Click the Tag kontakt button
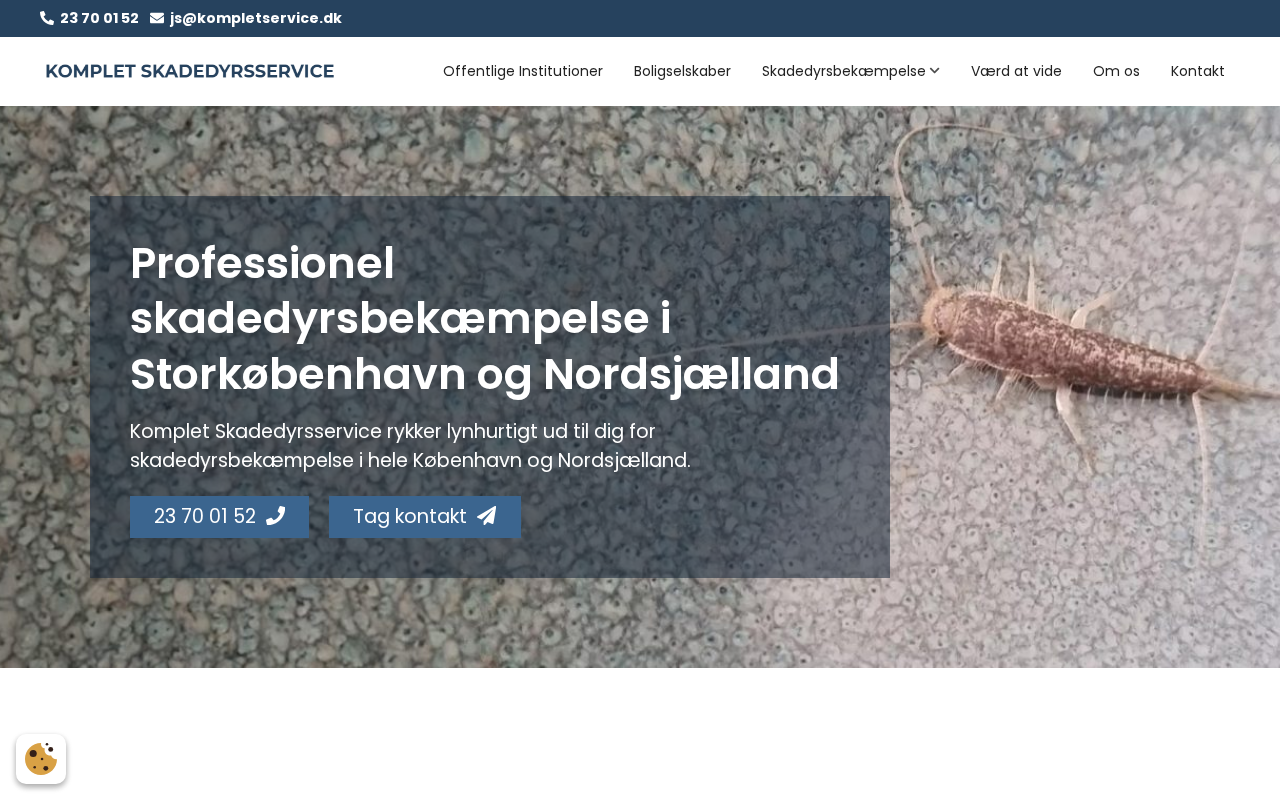Image resolution: width=1280 pixels, height=800 pixels. point(425,517)
